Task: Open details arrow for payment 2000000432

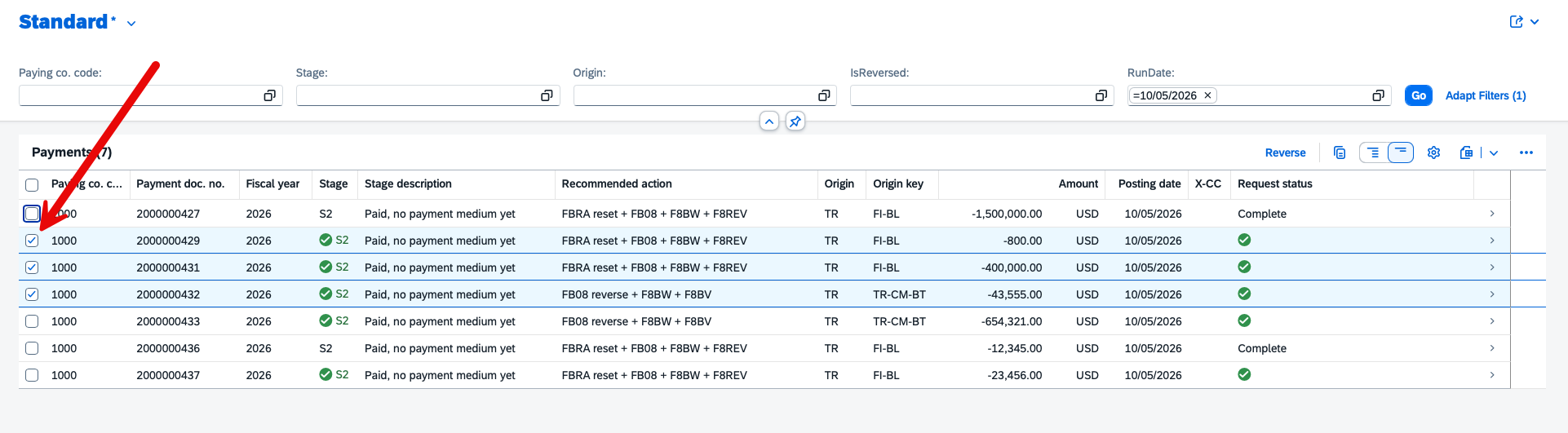Action: pos(1492,294)
